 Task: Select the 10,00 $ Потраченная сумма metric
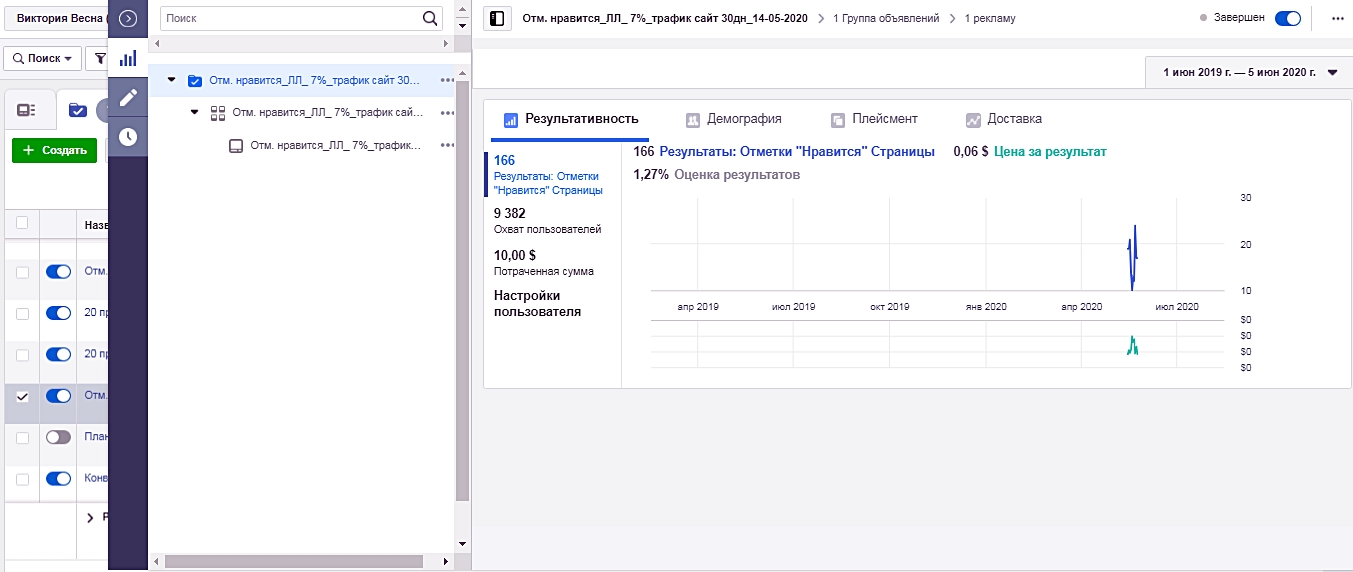pos(543,263)
